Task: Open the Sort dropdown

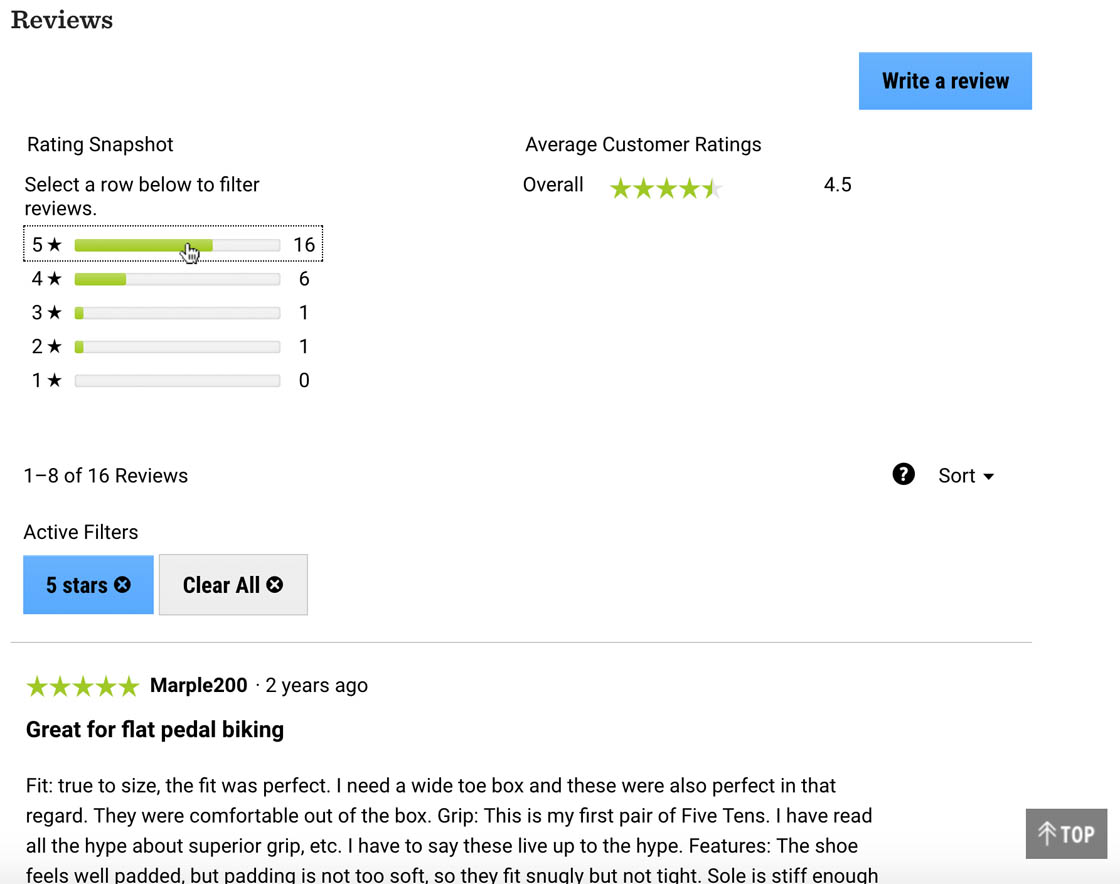Action: click(965, 476)
